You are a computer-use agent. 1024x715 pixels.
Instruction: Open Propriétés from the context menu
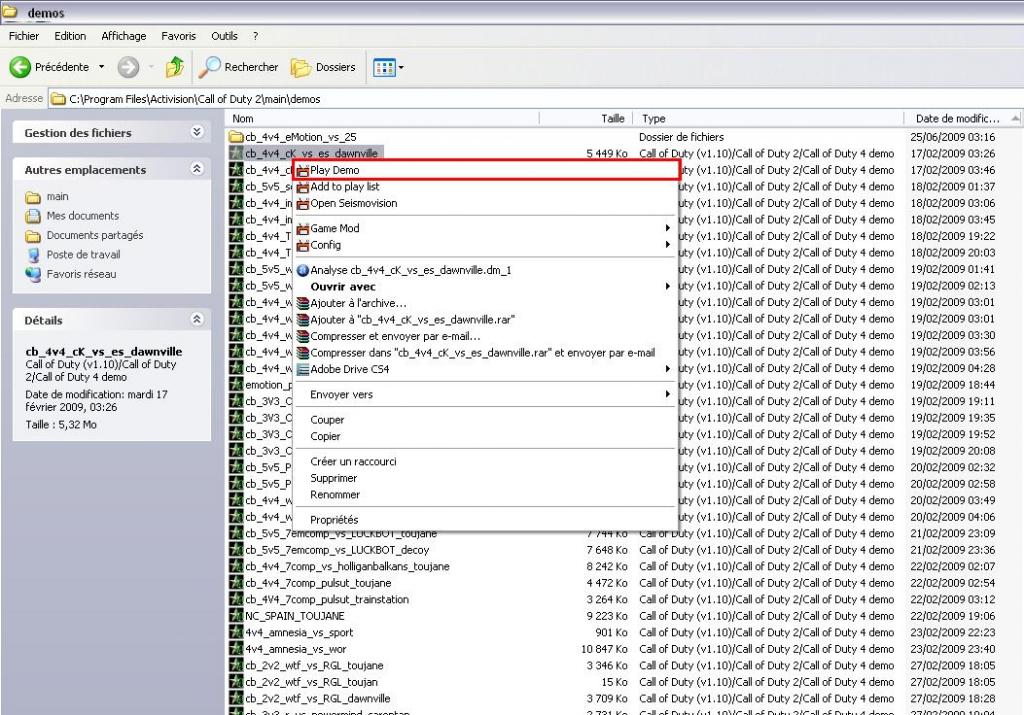(485, 520)
